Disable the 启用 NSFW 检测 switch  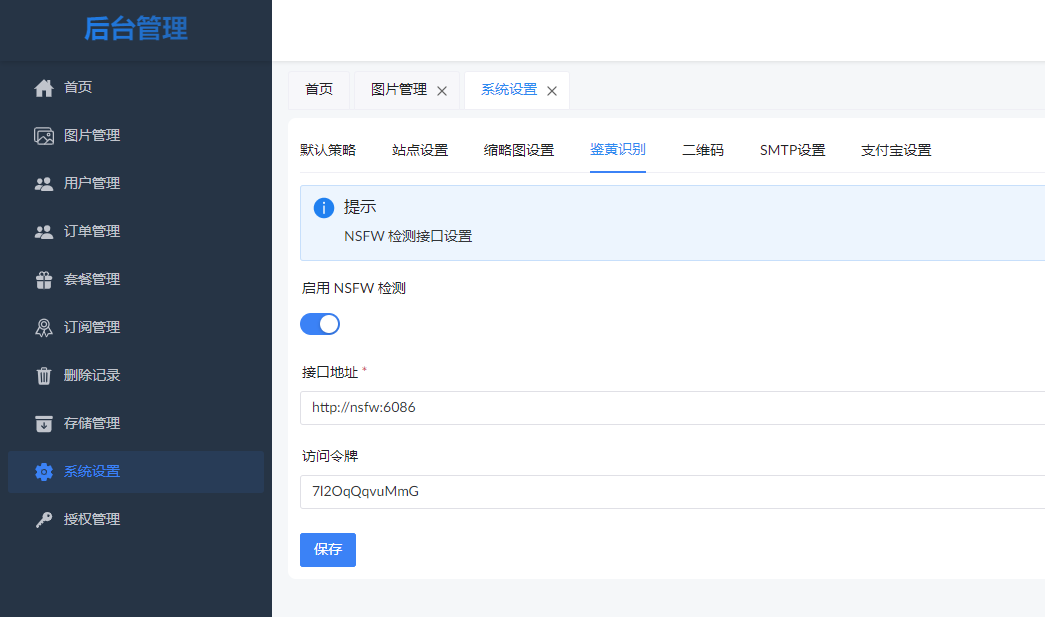pos(320,324)
